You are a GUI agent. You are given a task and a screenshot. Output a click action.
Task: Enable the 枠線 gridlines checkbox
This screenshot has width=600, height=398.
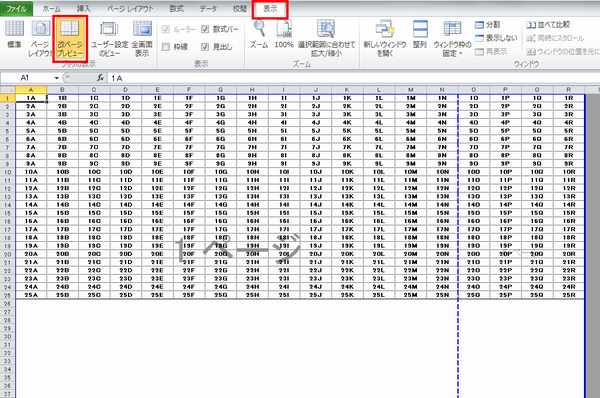coord(166,47)
